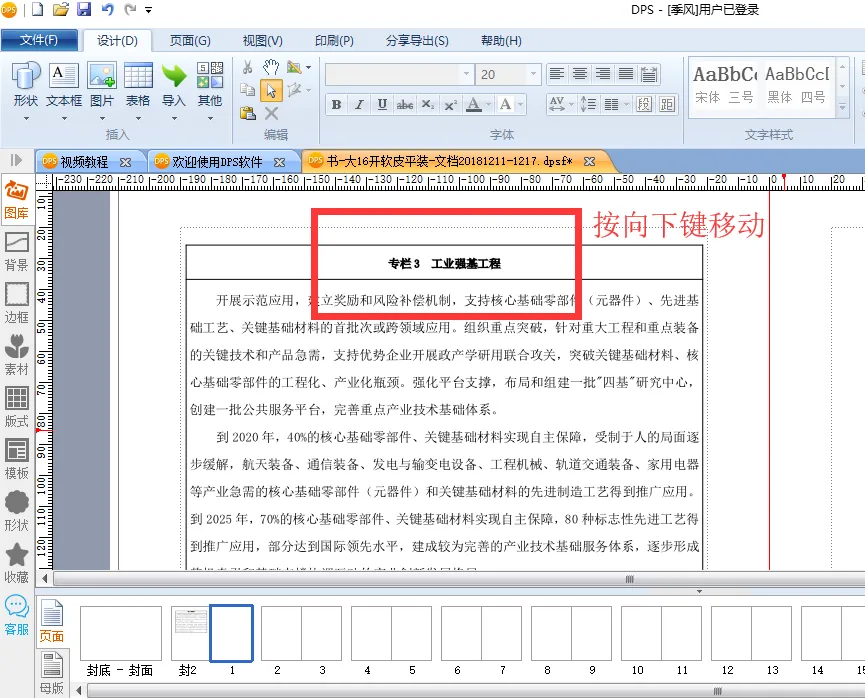This screenshot has height=698, width=865.
Task: Open the 背景 background panel
Action: [x=17, y=252]
